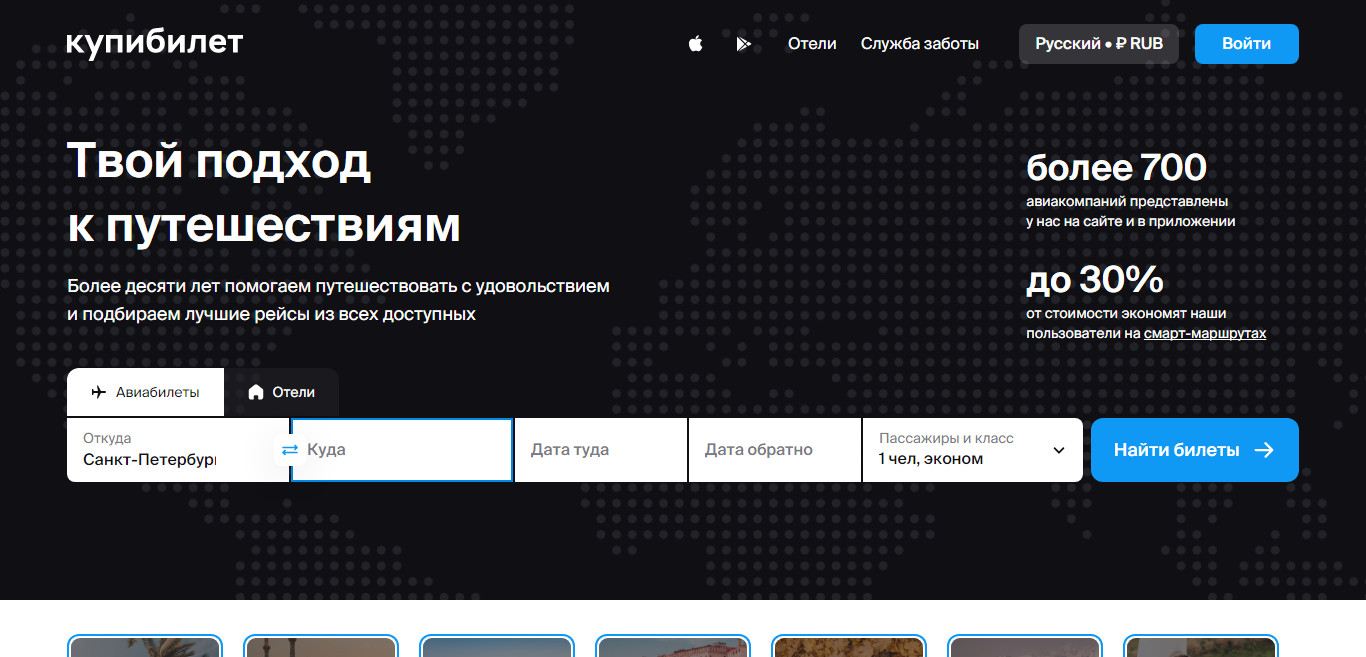Open the Apple App Store link icon
This screenshot has height=657, width=1366.
coord(696,44)
